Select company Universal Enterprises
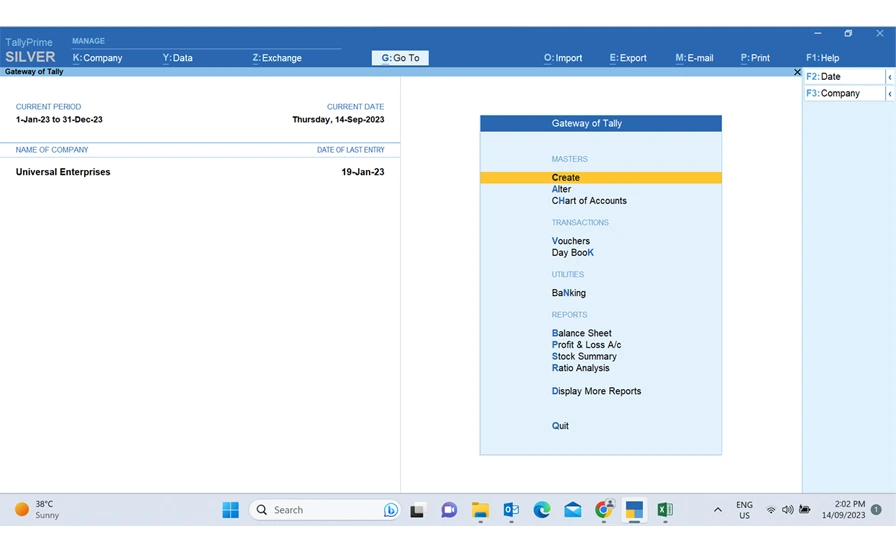The height and width of the screenshot is (552, 896). point(63,172)
